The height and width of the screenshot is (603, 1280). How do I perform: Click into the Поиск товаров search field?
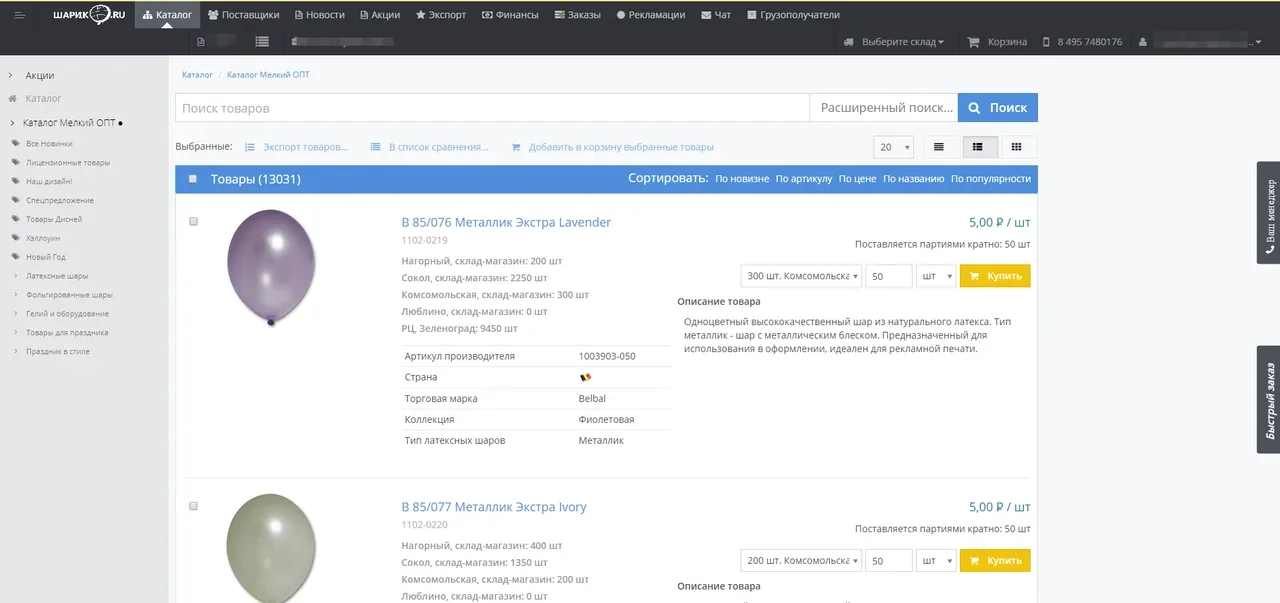tap(492, 108)
